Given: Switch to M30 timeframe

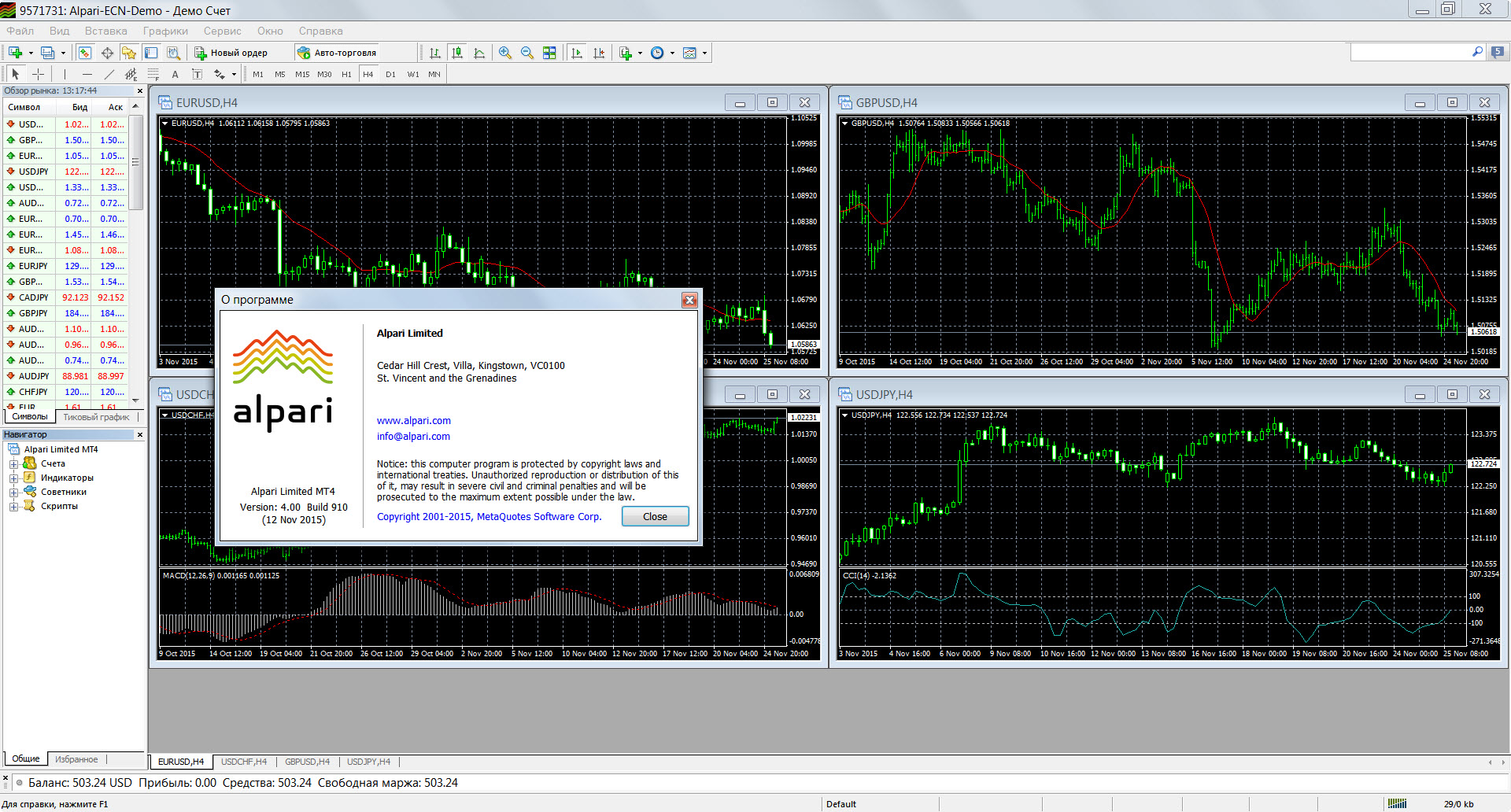Looking at the screenshot, I should [x=324, y=74].
